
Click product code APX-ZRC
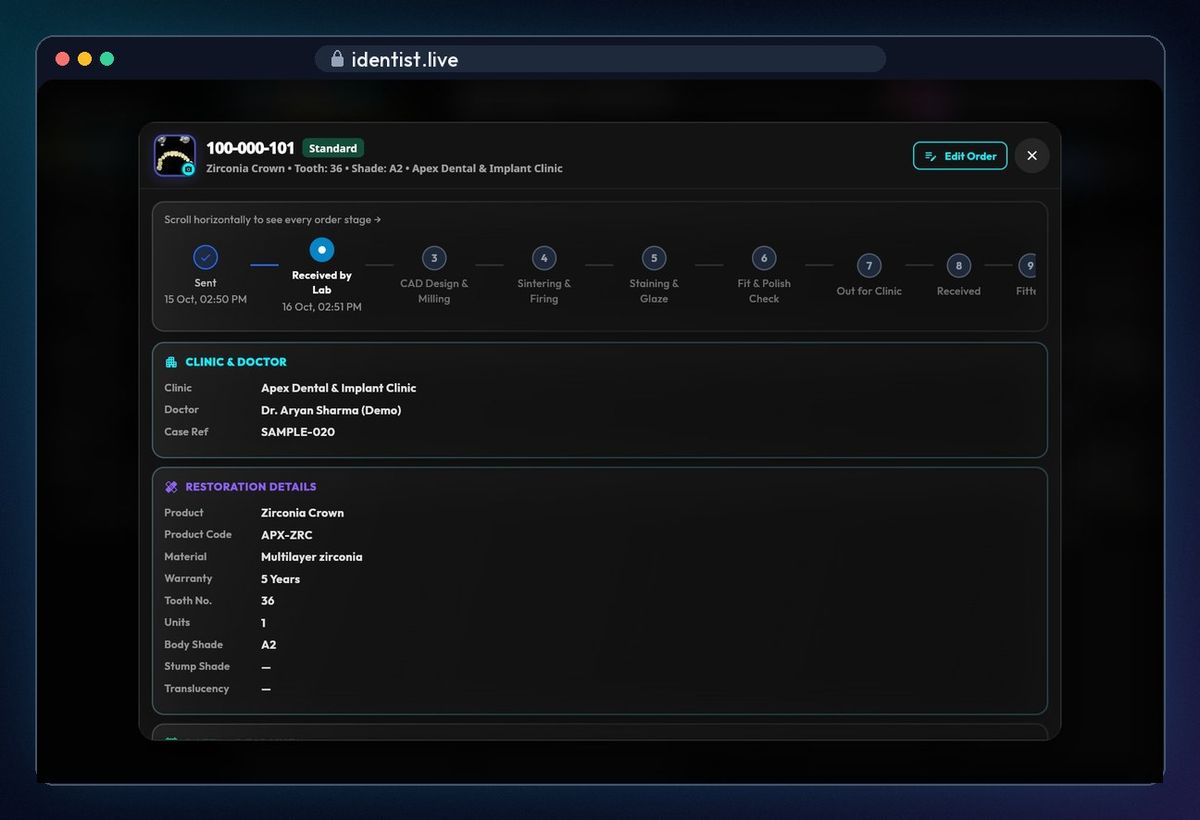pyautogui.click(x=287, y=535)
